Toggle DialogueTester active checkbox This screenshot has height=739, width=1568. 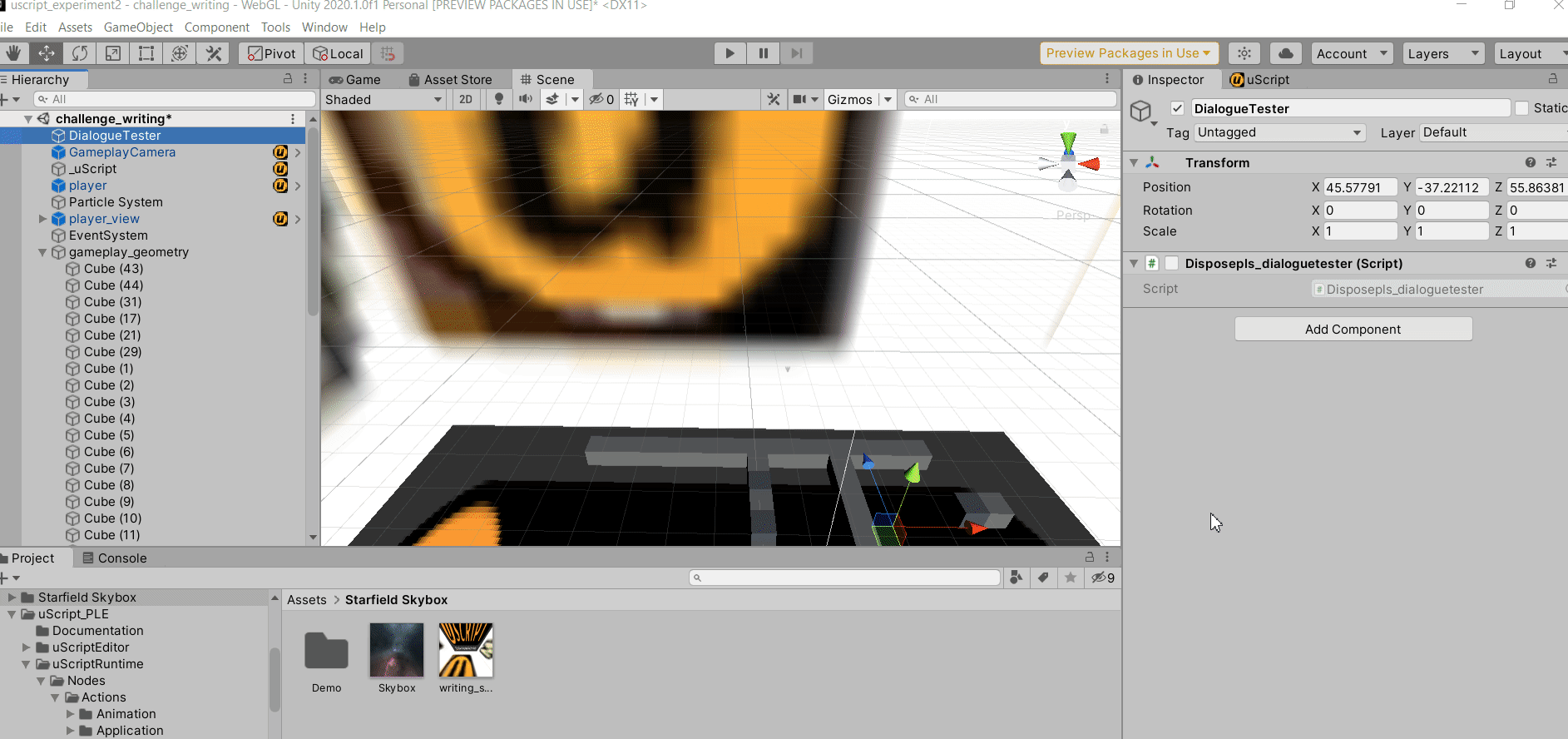click(1177, 108)
